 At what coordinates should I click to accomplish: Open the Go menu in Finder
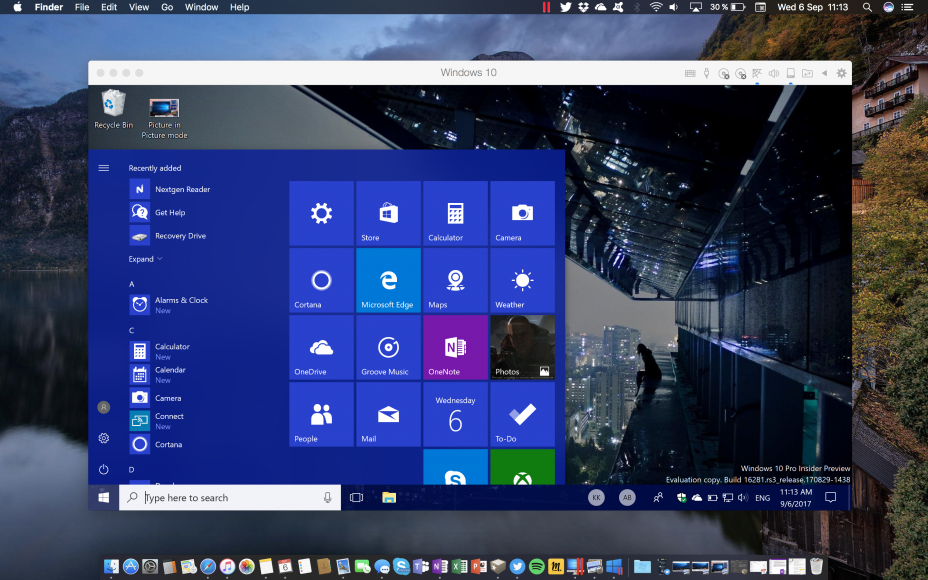pyautogui.click(x=167, y=7)
